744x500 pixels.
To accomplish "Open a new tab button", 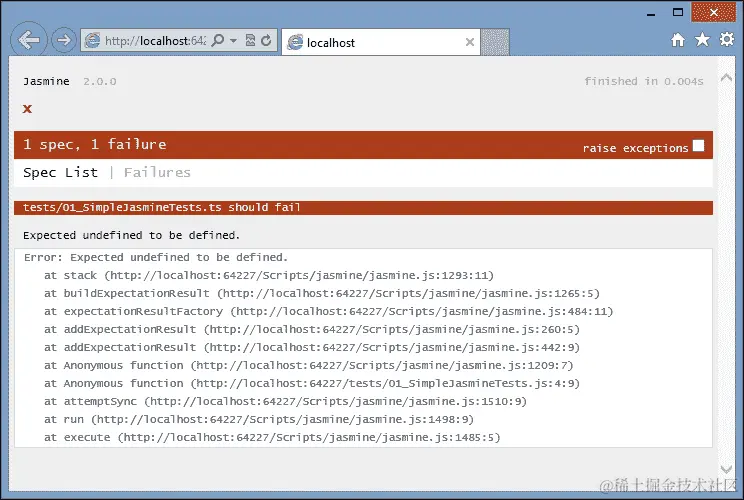I will 495,42.
